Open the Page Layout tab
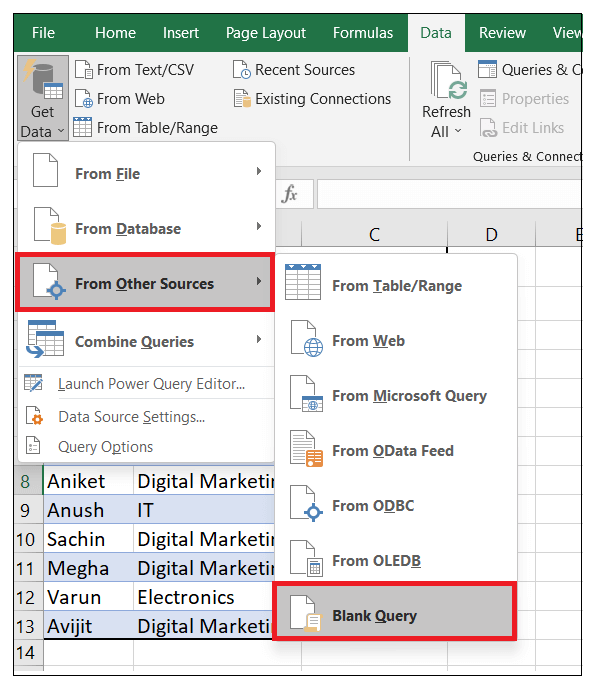Viewport: 600px width, 696px height. [265, 33]
